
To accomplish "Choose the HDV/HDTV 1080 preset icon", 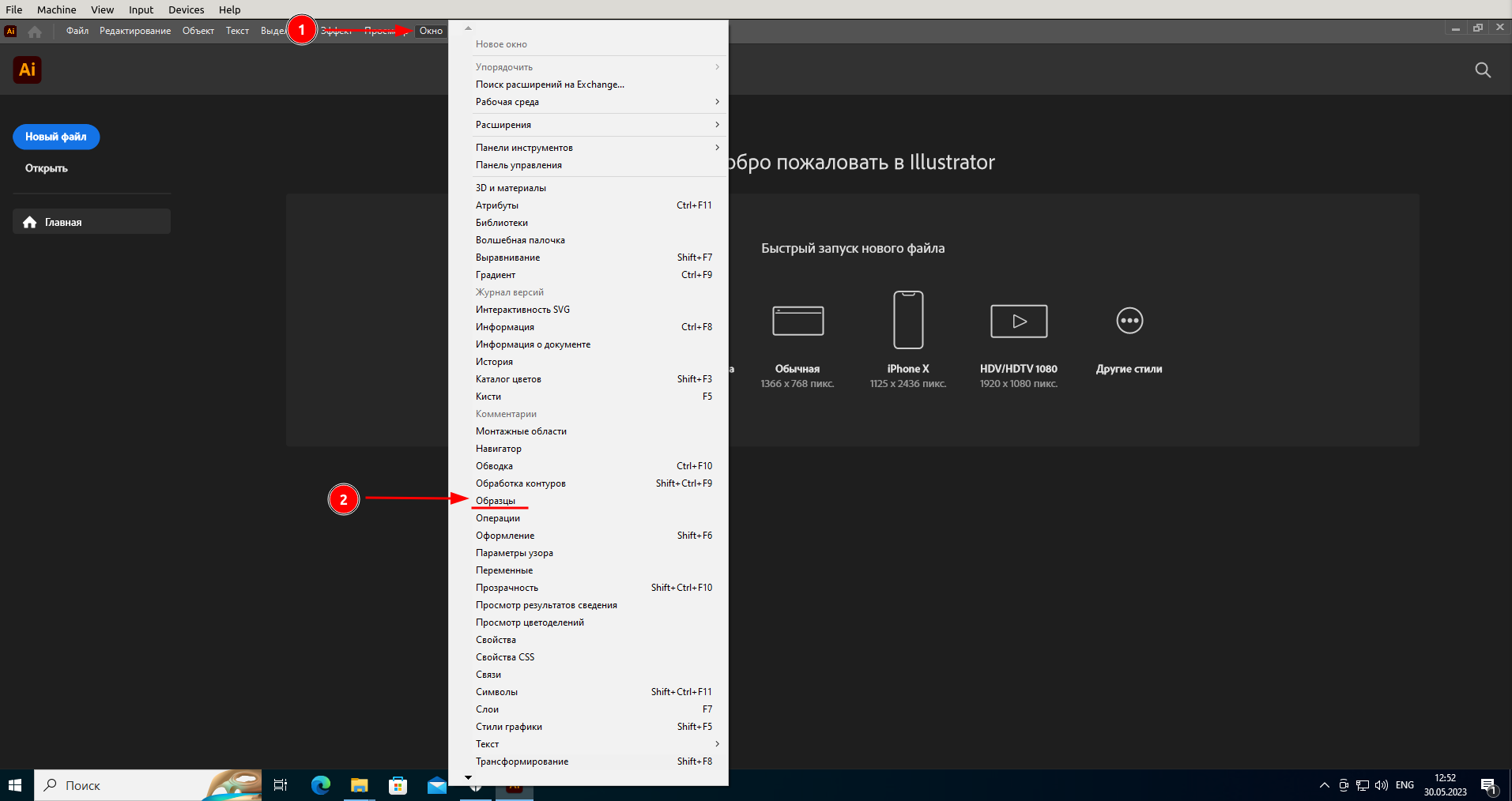I will coord(1019,321).
